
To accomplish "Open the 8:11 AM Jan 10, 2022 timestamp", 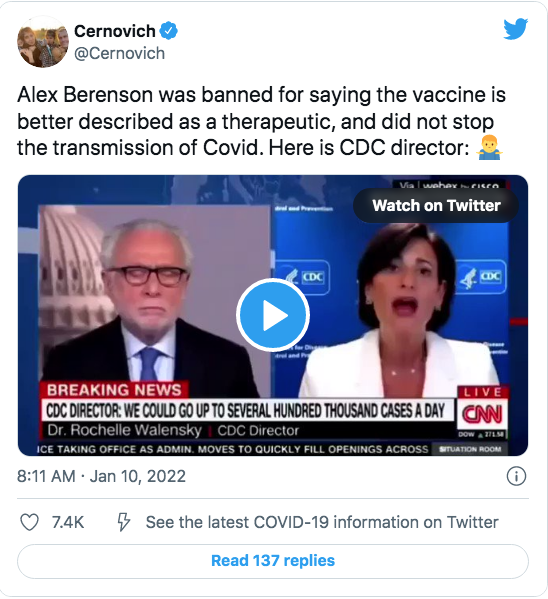I will tap(101, 476).
